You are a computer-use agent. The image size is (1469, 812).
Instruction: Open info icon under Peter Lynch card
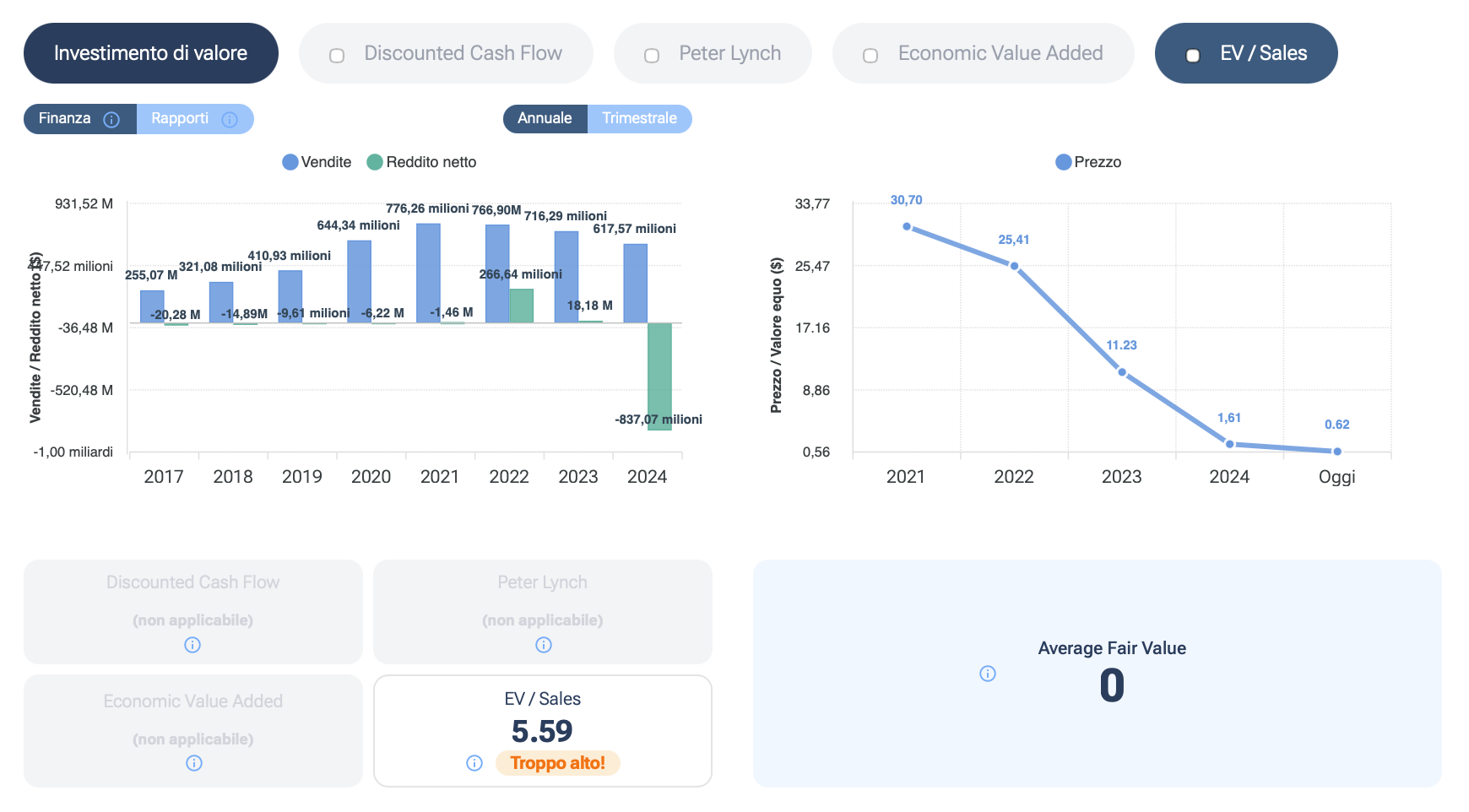coord(543,645)
